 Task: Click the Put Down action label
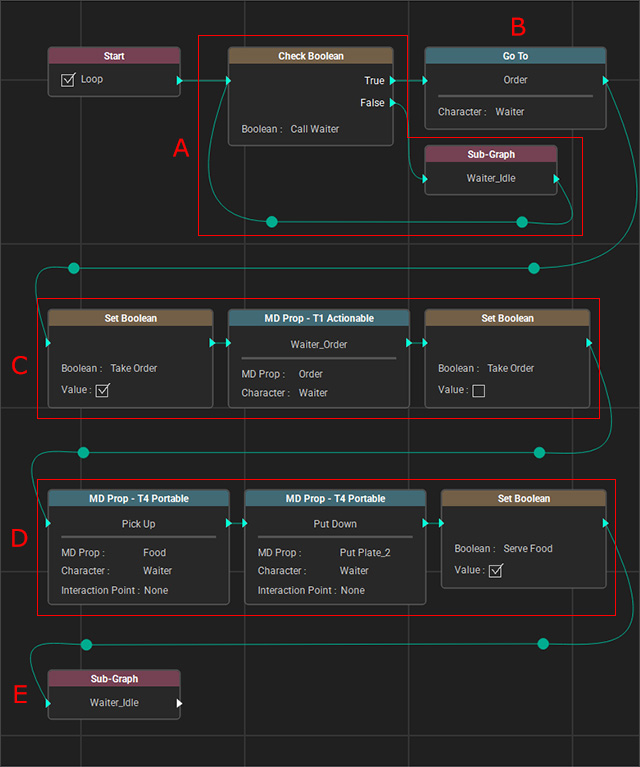335,524
